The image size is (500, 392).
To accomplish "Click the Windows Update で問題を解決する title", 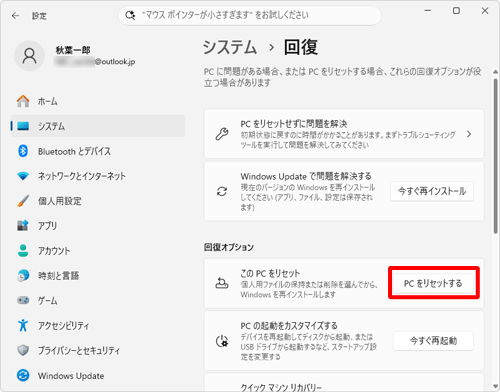I will (x=306, y=176).
